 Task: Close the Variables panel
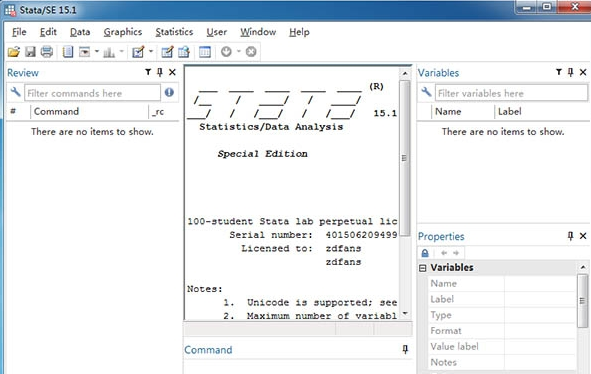[x=583, y=72]
